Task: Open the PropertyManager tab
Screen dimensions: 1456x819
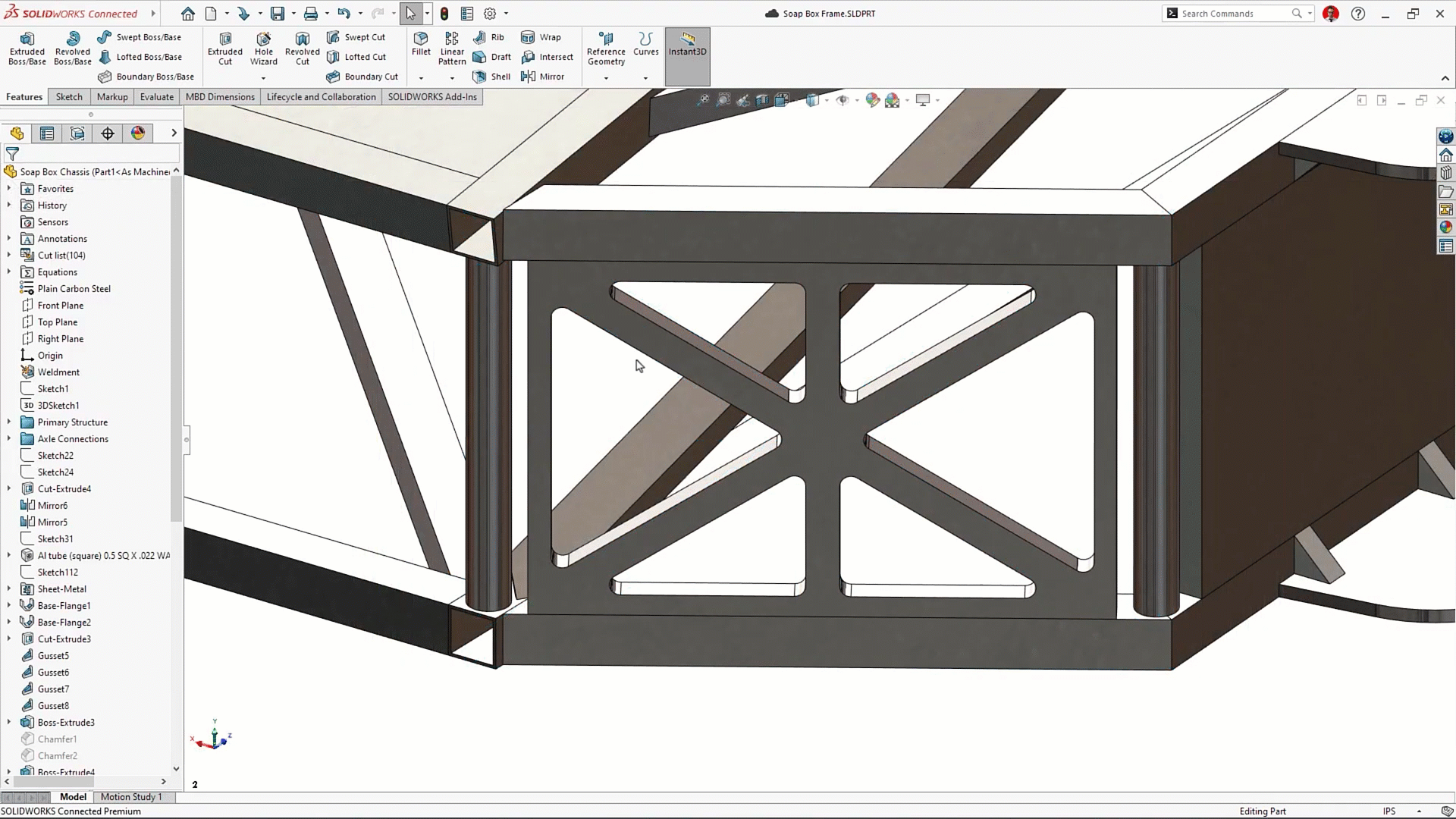Action: click(47, 133)
